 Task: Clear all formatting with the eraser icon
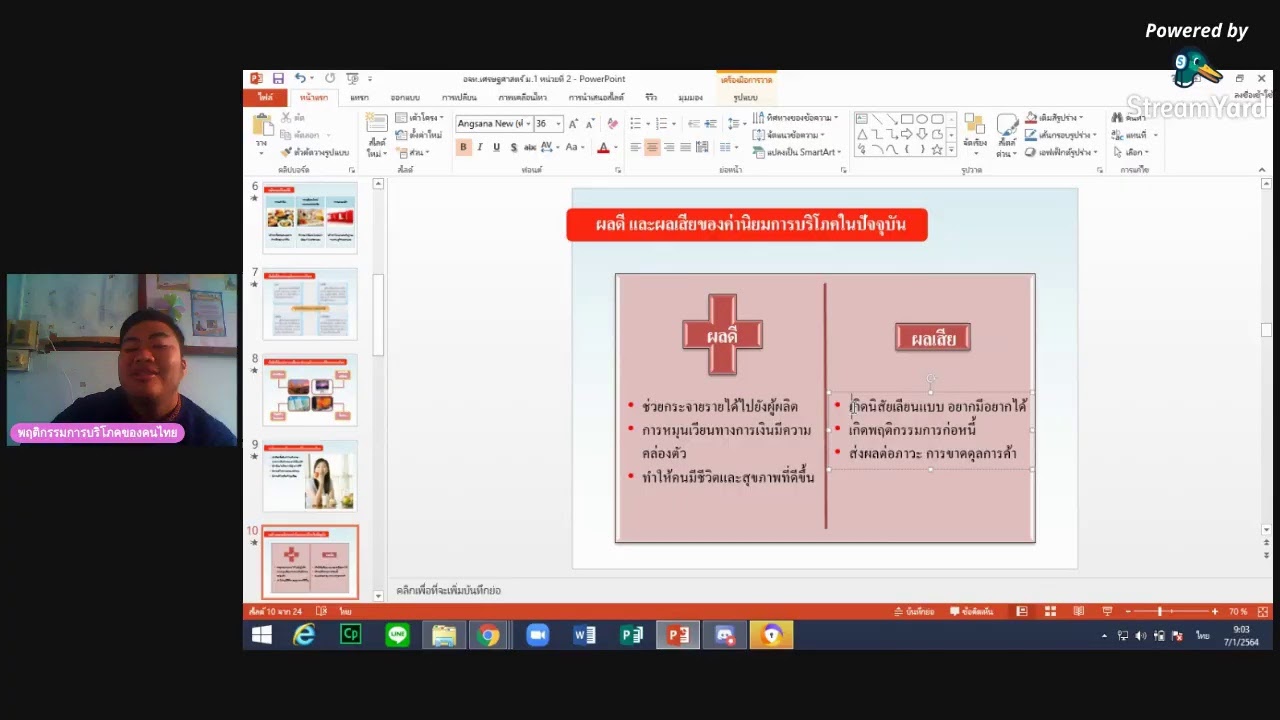pos(612,124)
